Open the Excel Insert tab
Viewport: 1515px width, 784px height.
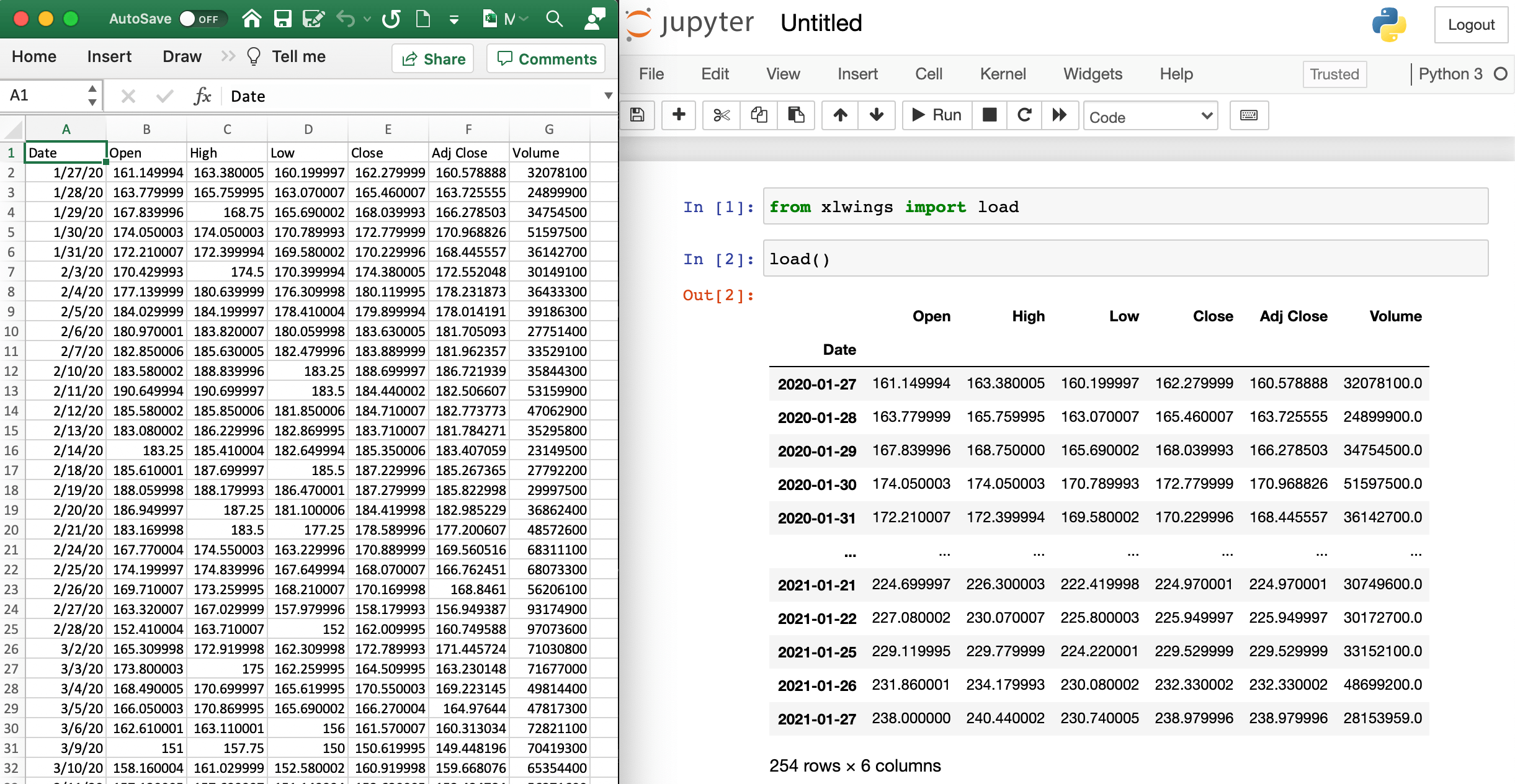tap(109, 56)
